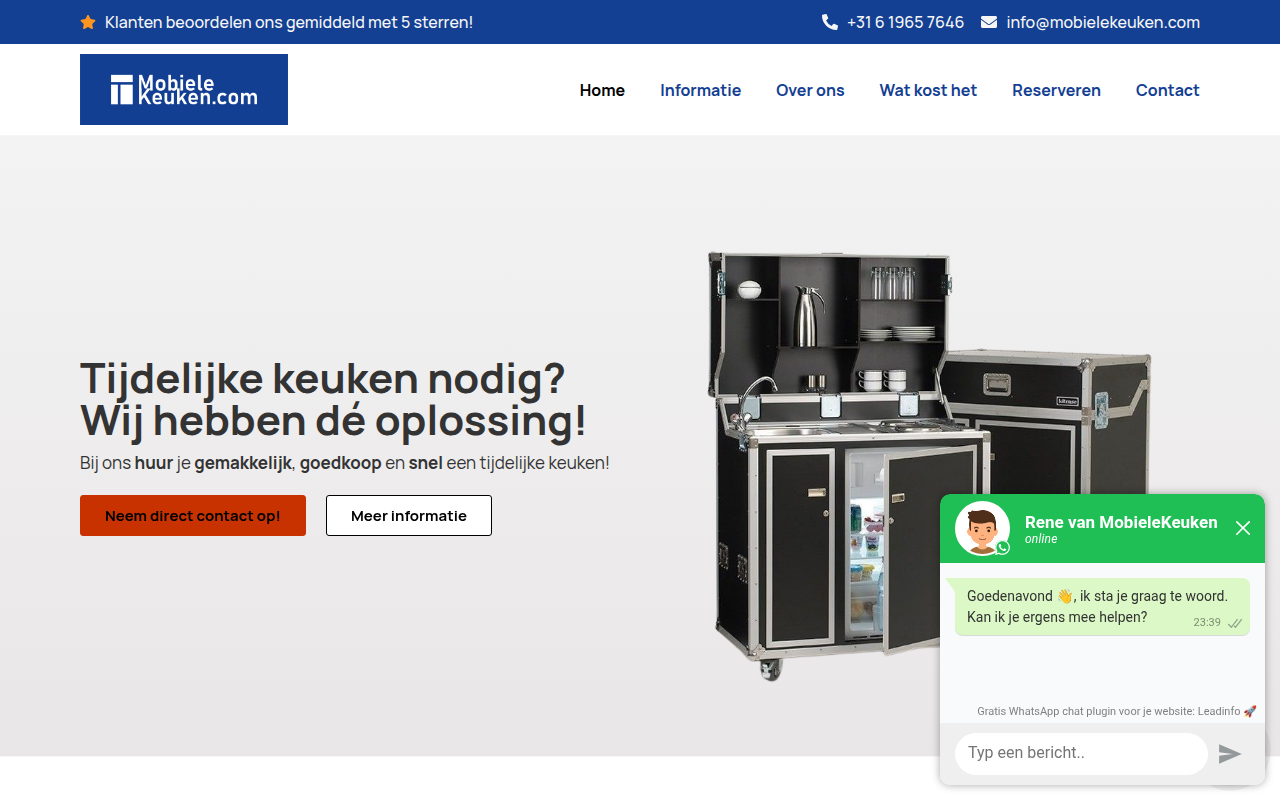This screenshot has width=1280, height=800.
Task: Go to the Over ons page
Action: (810, 90)
